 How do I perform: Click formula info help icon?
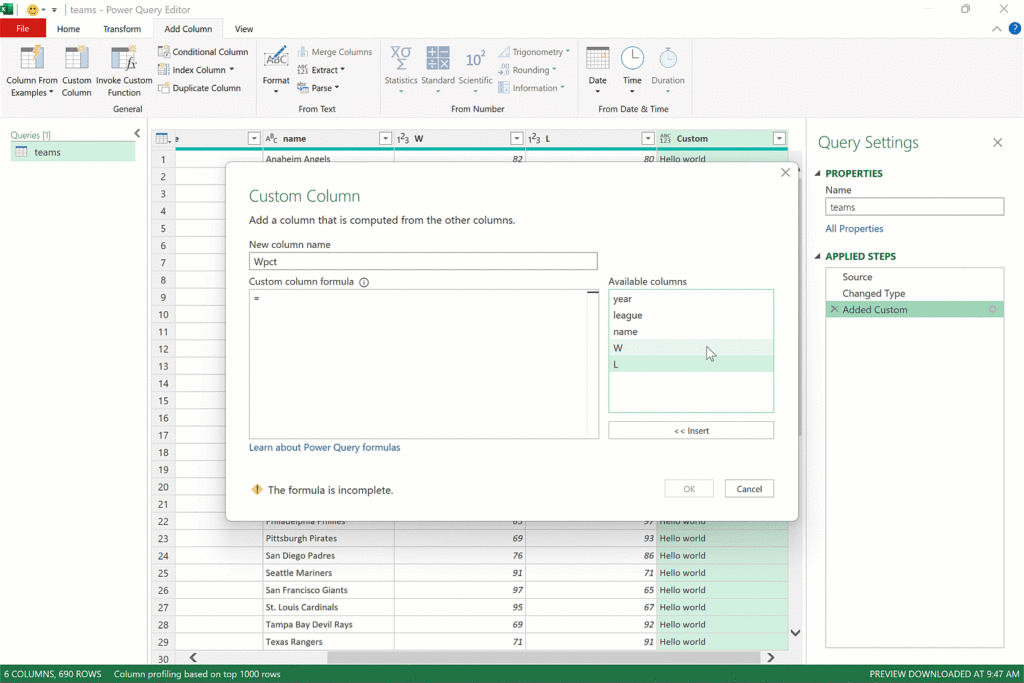pos(364,282)
